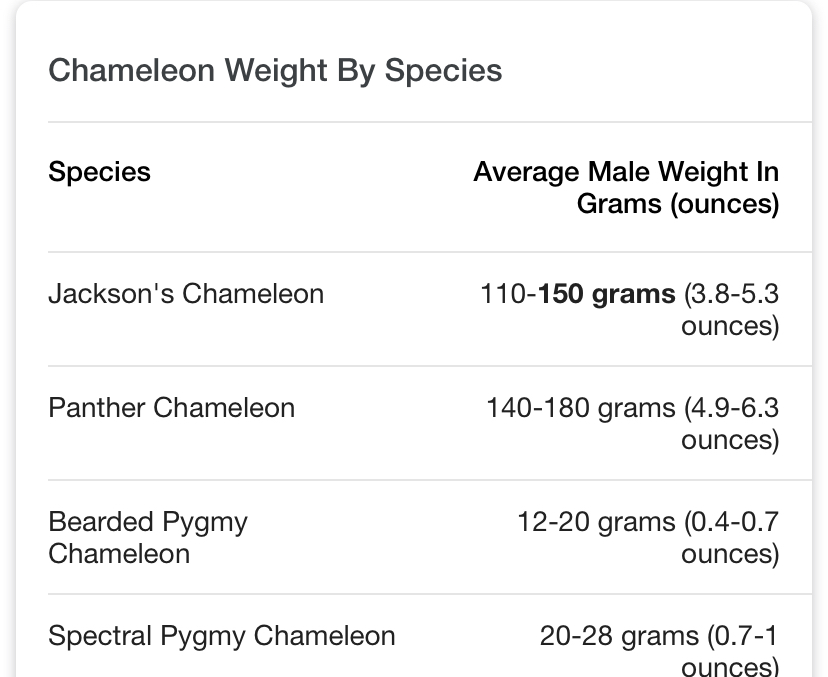Click the "Chameleon Weight By Species" card title
Image resolution: width=828 pixels, height=677 pixels.
coord(275,71)
